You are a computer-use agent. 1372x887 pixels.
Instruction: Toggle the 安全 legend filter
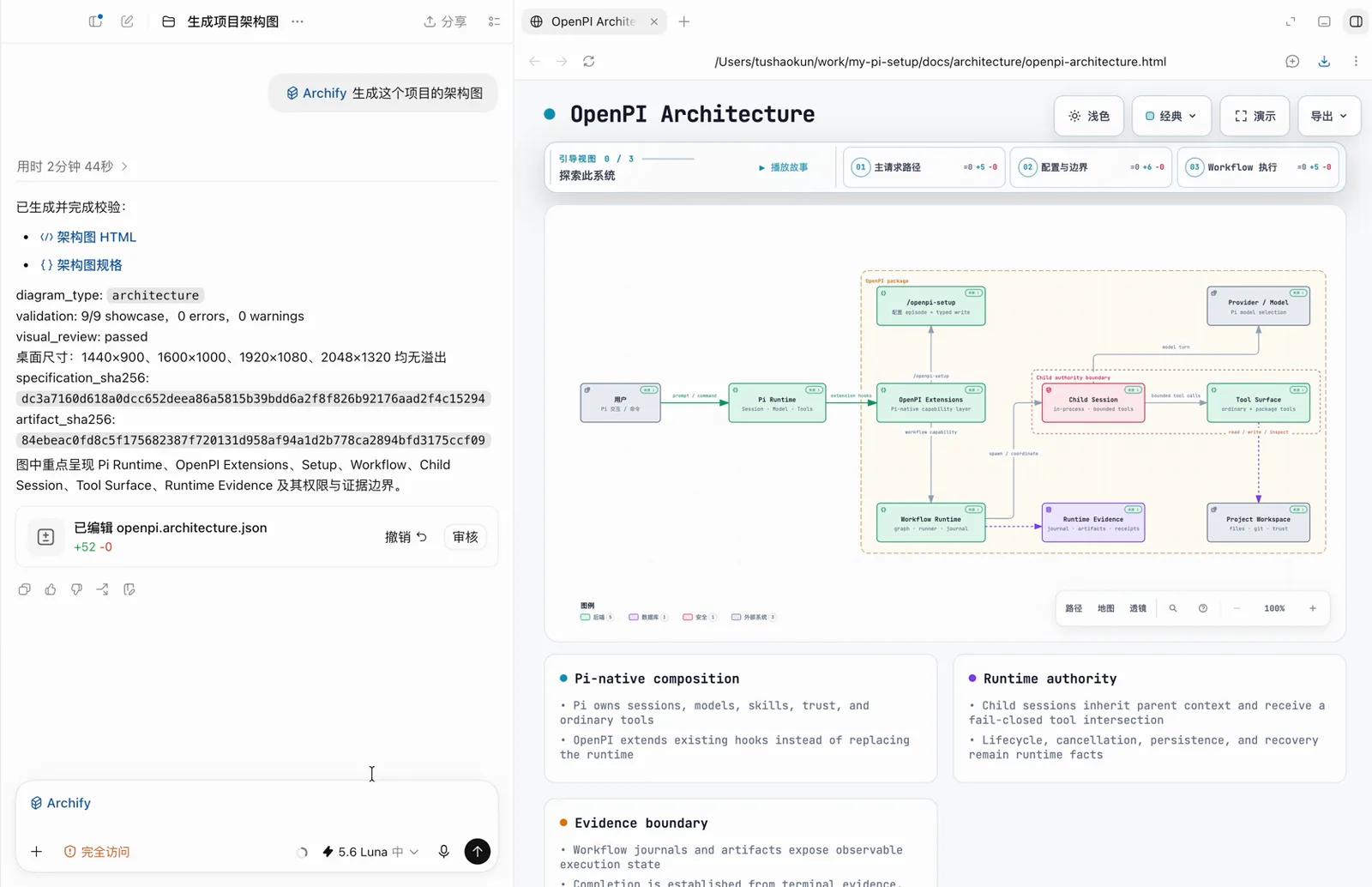699,617
